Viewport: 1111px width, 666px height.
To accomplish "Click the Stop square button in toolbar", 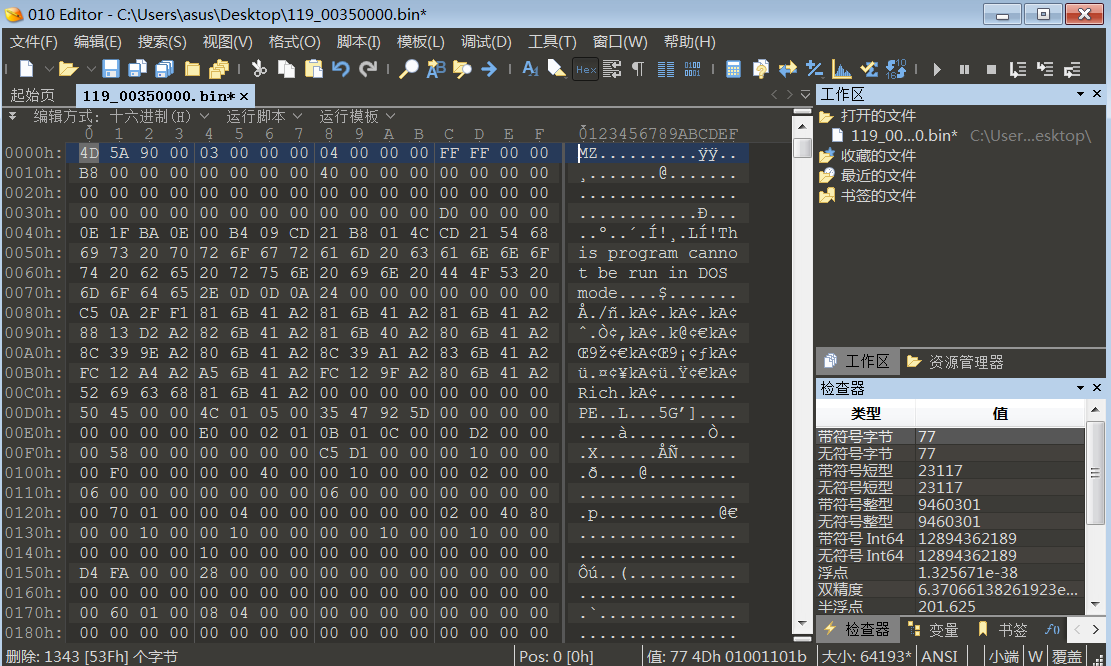I will coord(991,69).
